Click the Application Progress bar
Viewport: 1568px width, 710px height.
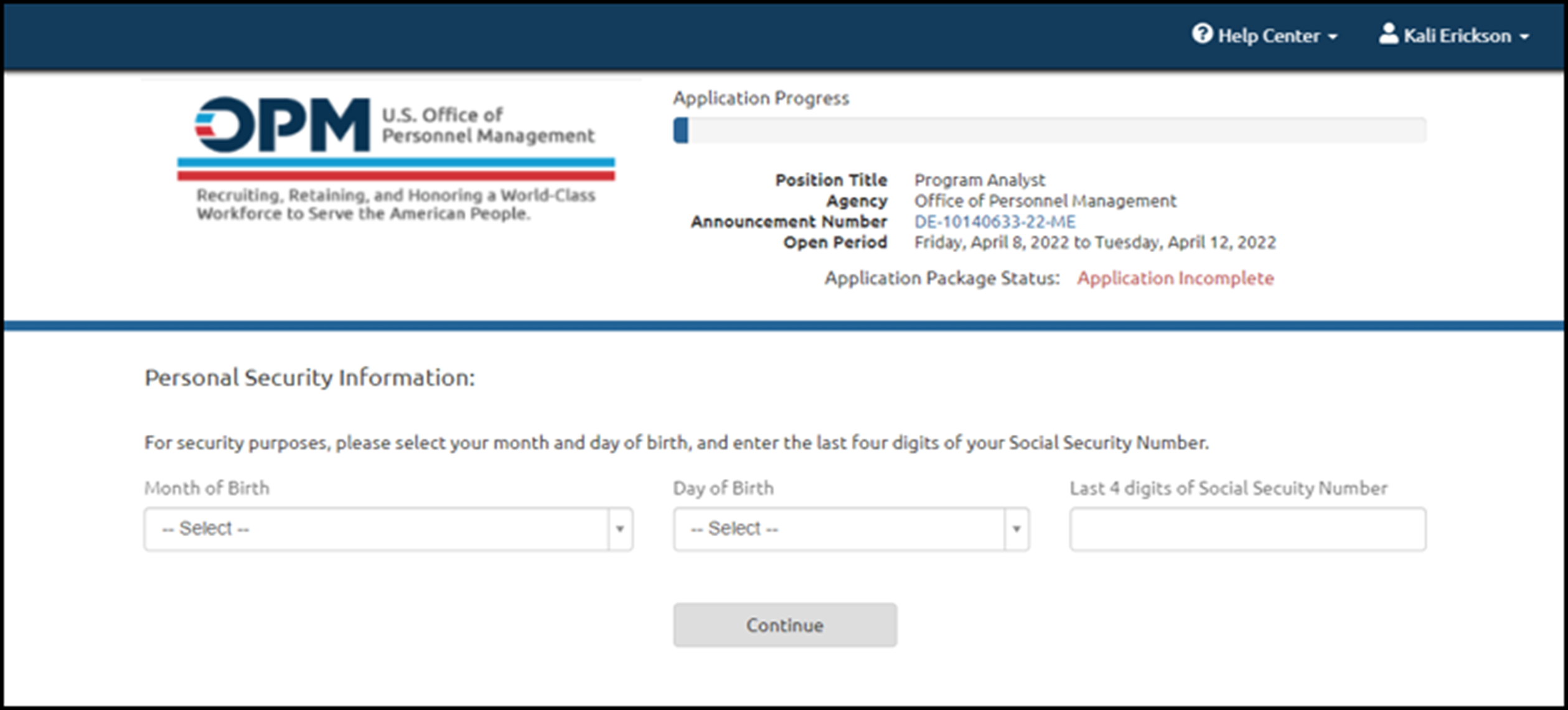pyautogui.click(x=1049, y=130)
